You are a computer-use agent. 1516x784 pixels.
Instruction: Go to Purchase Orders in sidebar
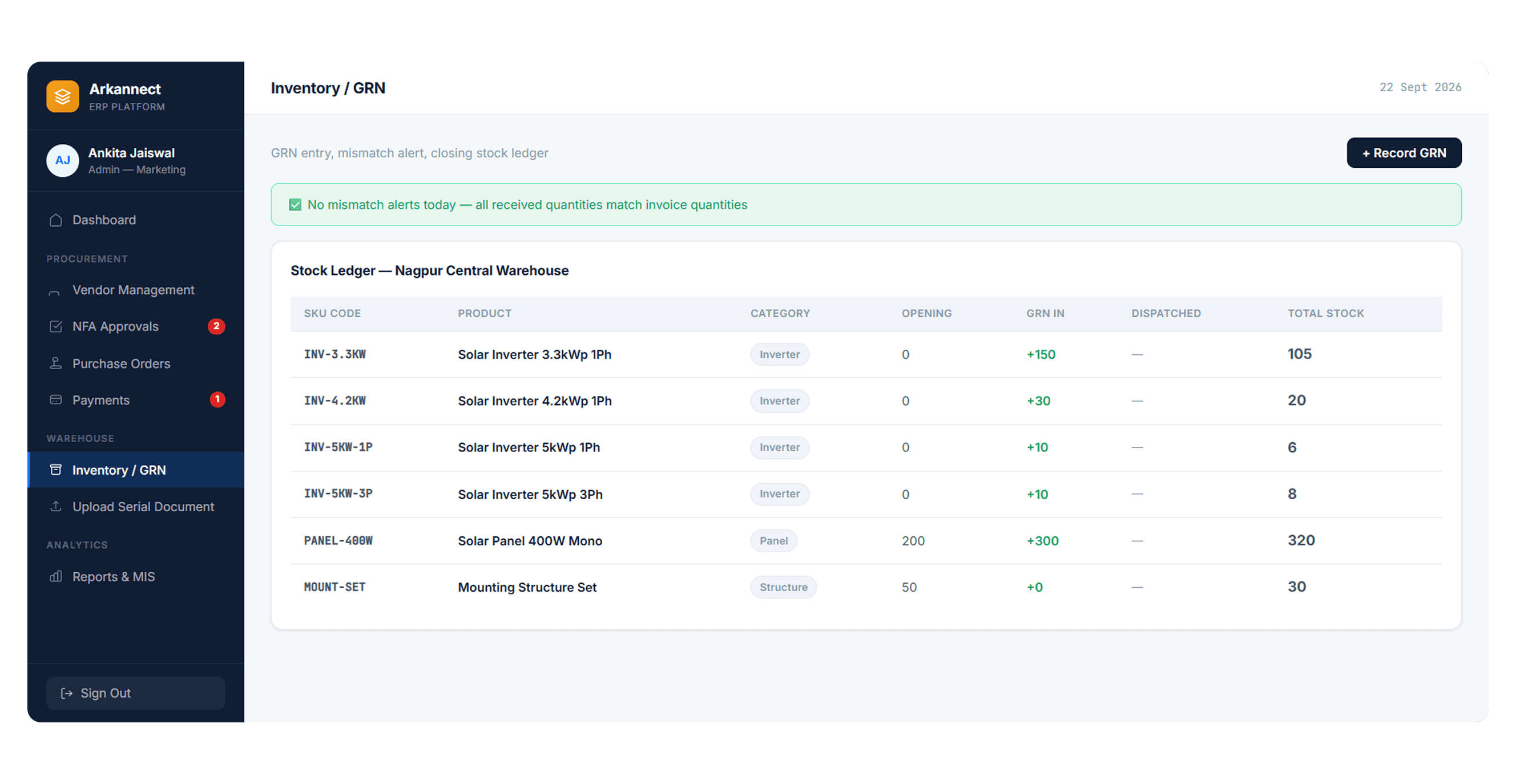pos(136,363)
